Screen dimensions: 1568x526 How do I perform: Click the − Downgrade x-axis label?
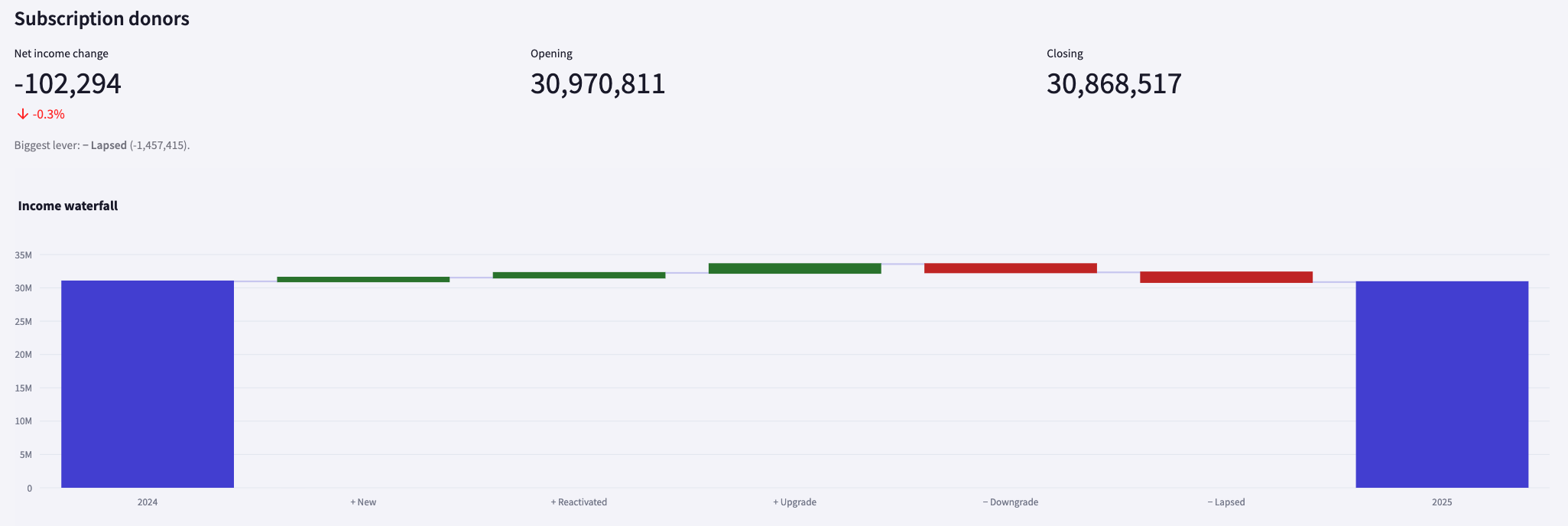point(1011,502)
